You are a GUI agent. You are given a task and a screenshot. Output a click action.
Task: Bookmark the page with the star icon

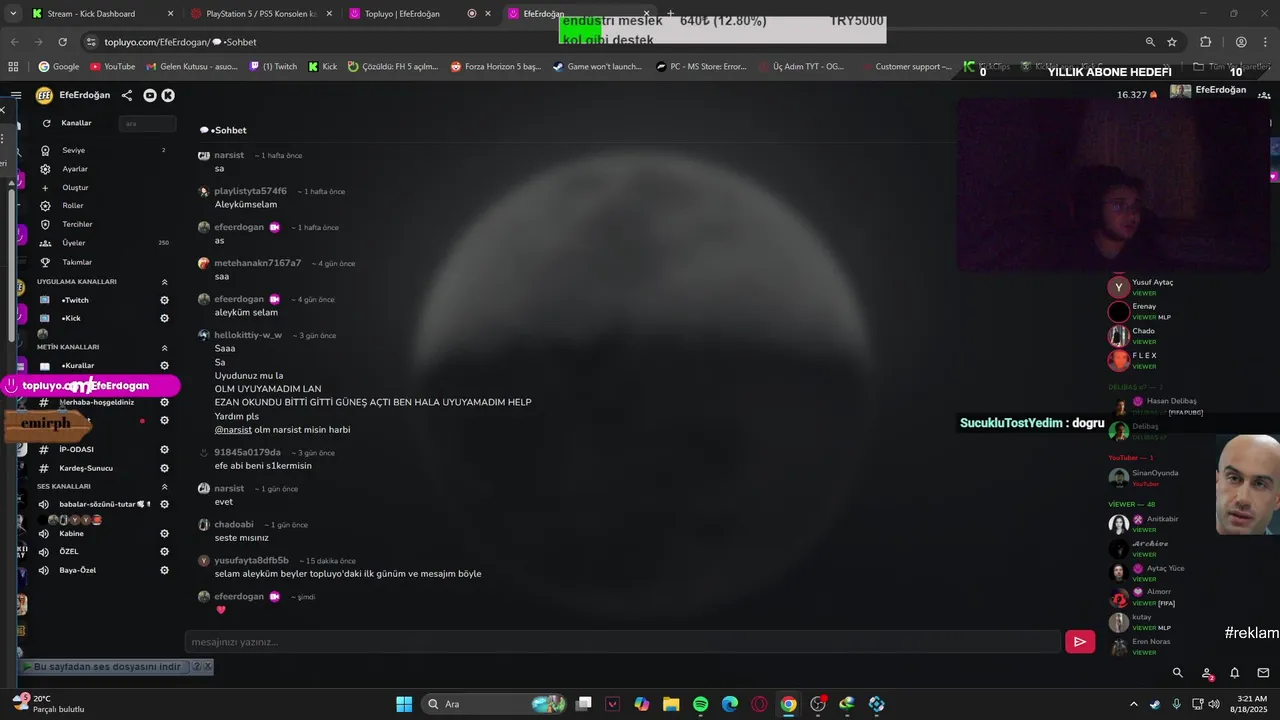tap(1172, 42)
